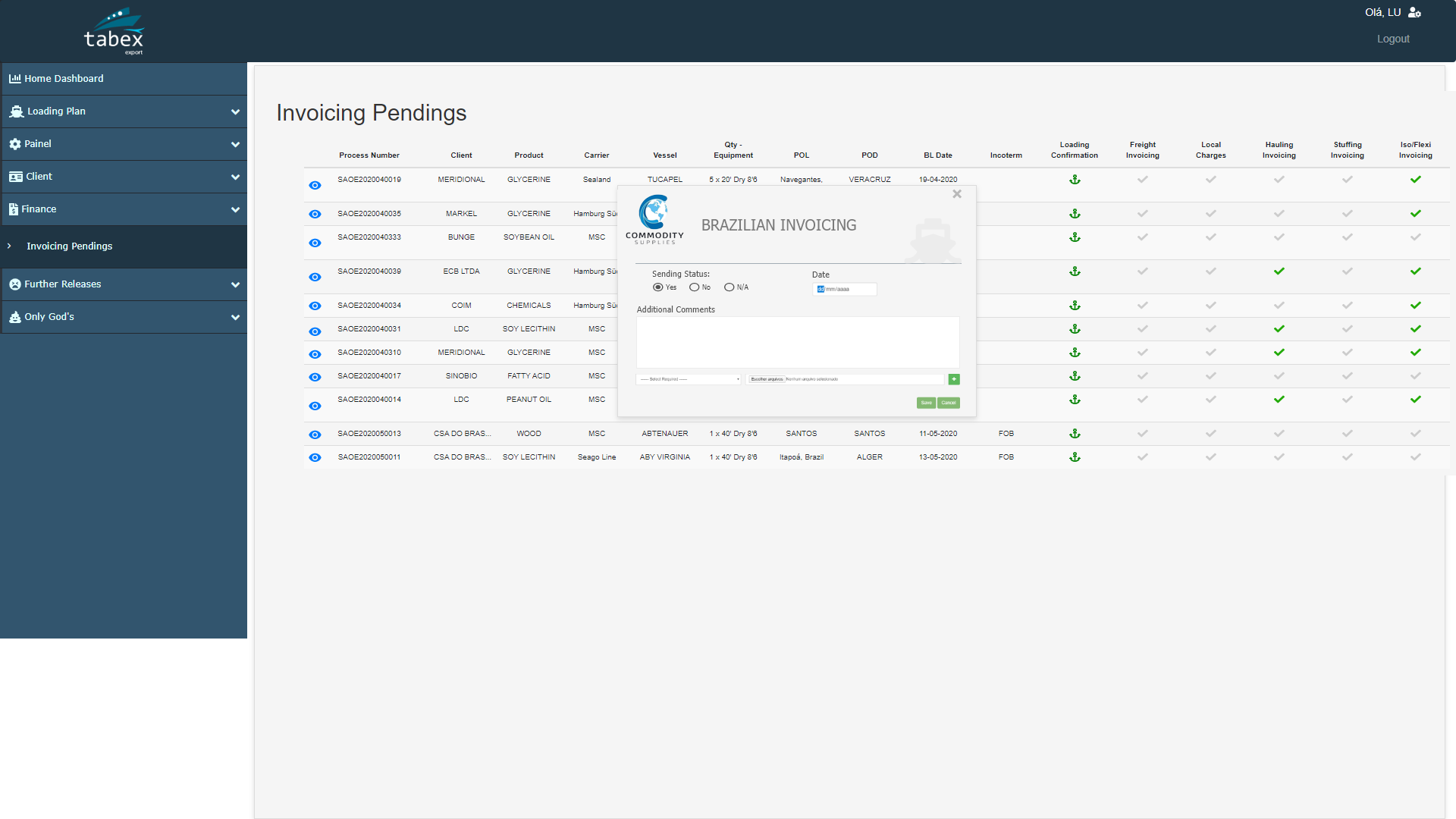The image size is (1456, 819).
Task: Click Iso/Flexi Invoicing check for MARKEL row
Action: click(x=1415, y=214)
